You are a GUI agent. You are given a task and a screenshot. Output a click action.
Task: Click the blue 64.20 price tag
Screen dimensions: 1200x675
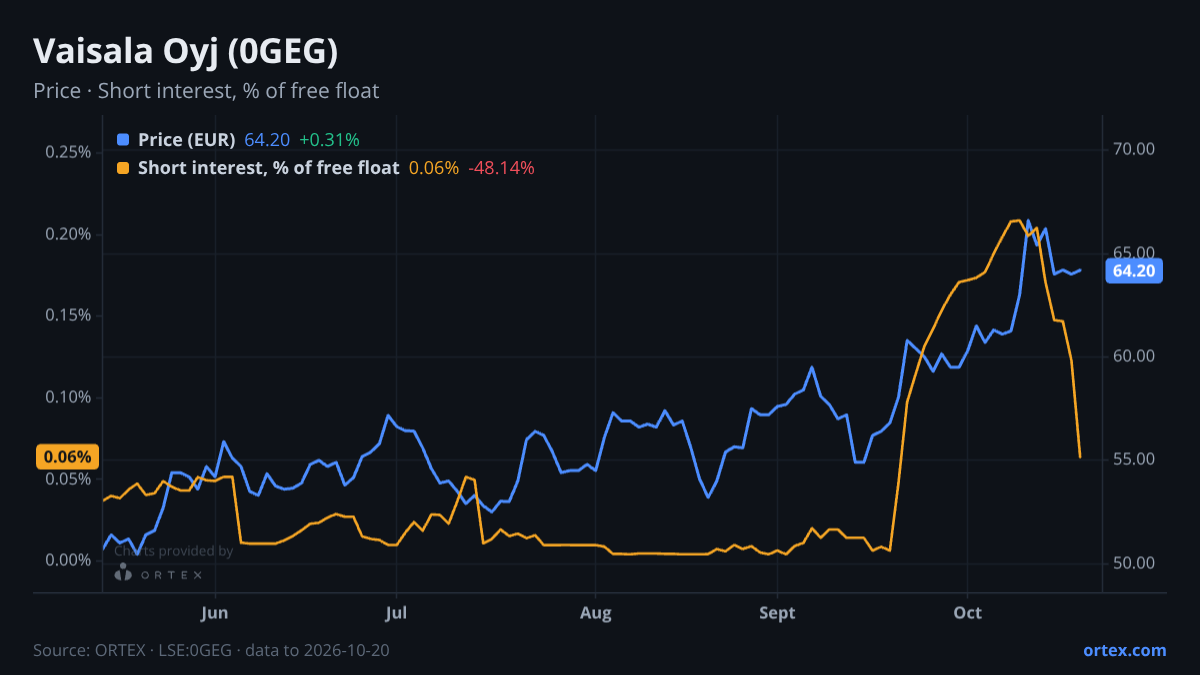pos(1133,270)
